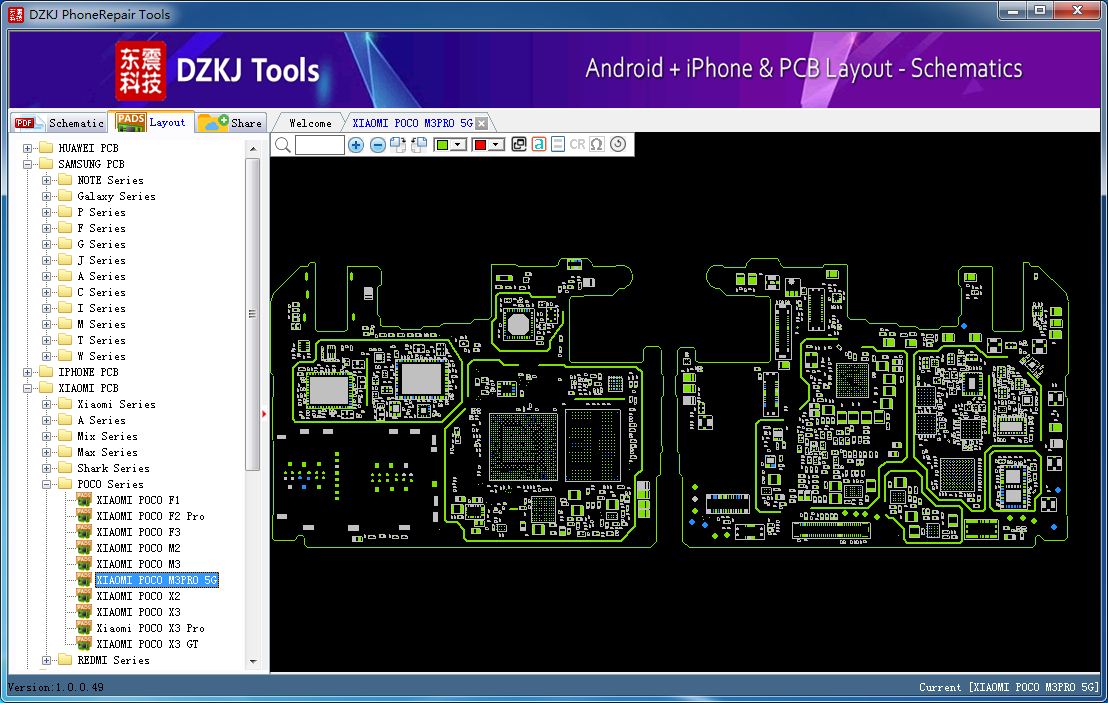This screenshot has height=703, width=1108.
Task: Click the rotate-page-left icon in toolbar
Action: point(419,145)
